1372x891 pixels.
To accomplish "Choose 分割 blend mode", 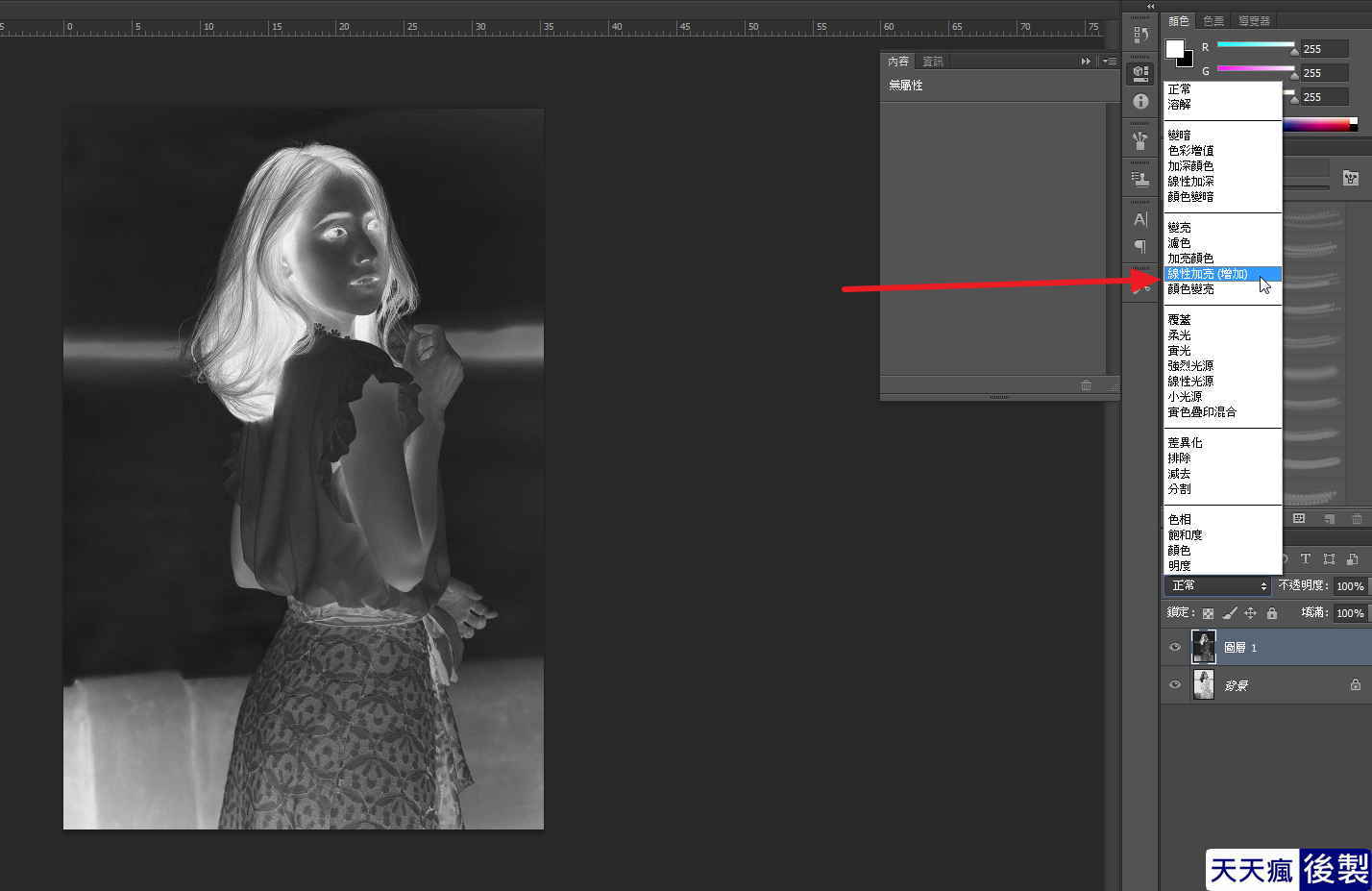I will point(1222,489).
